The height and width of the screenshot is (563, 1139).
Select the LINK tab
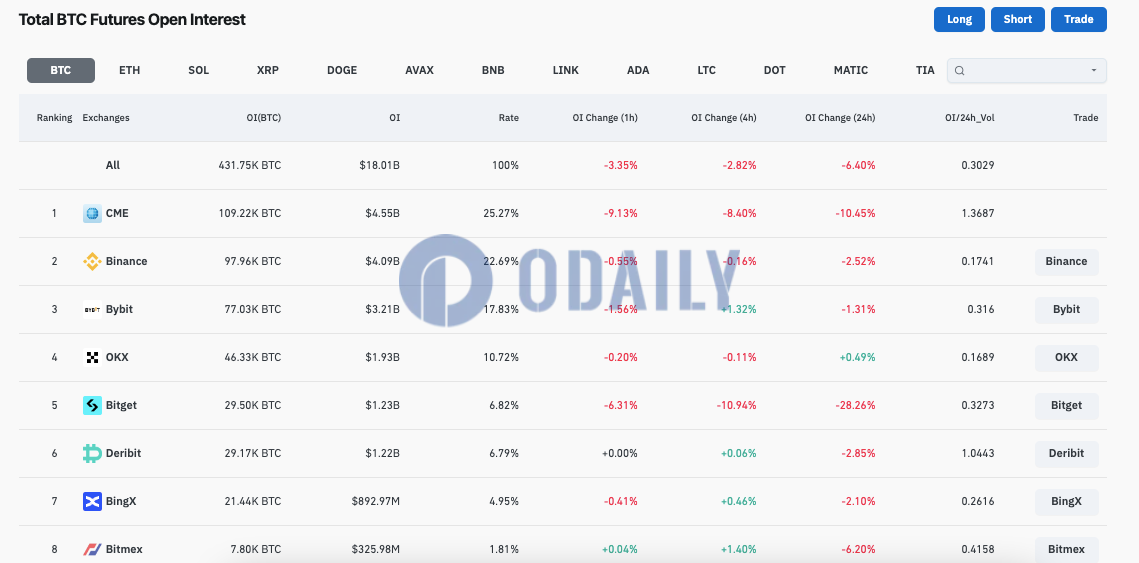(x=566, y=70)
